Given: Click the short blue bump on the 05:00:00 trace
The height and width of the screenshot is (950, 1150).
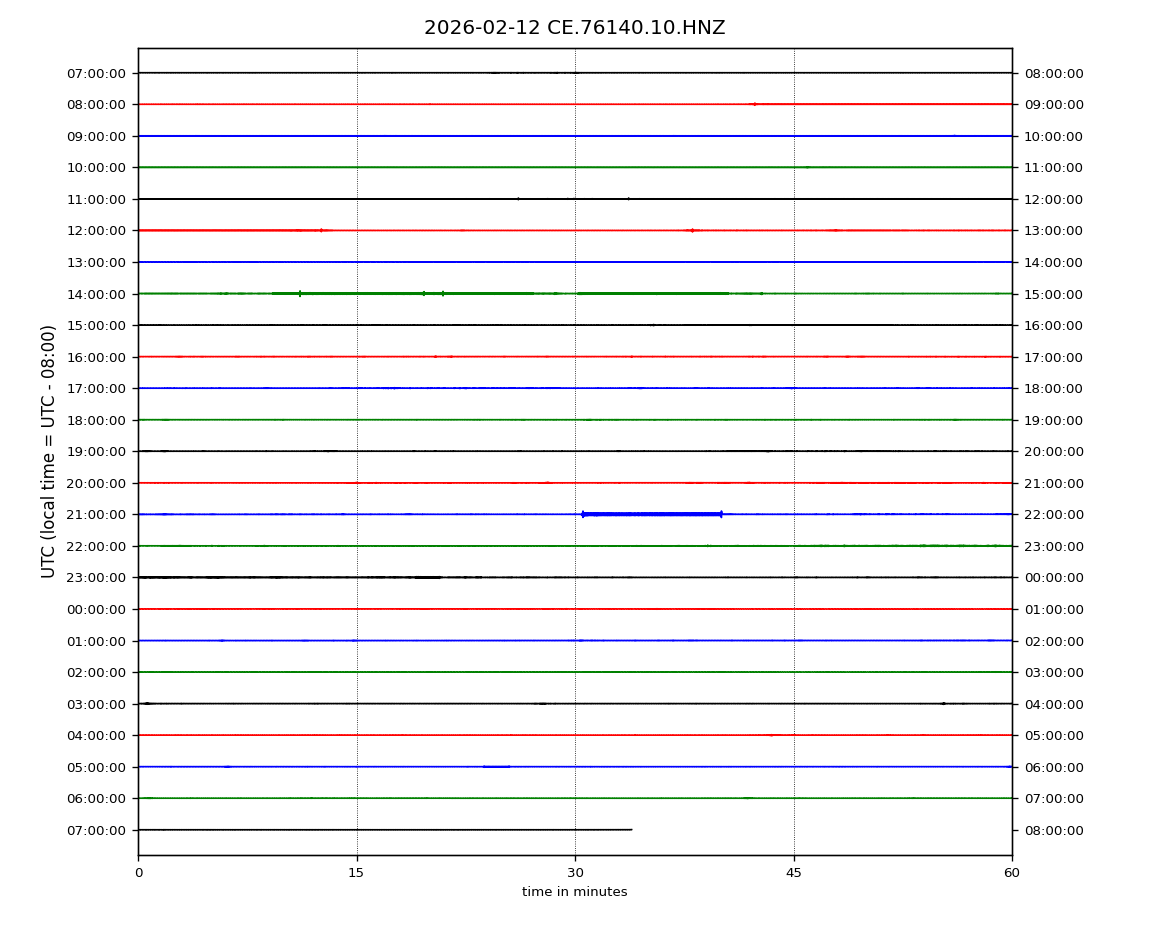Looking at the screenshot, I should click(x=496, y=767).
